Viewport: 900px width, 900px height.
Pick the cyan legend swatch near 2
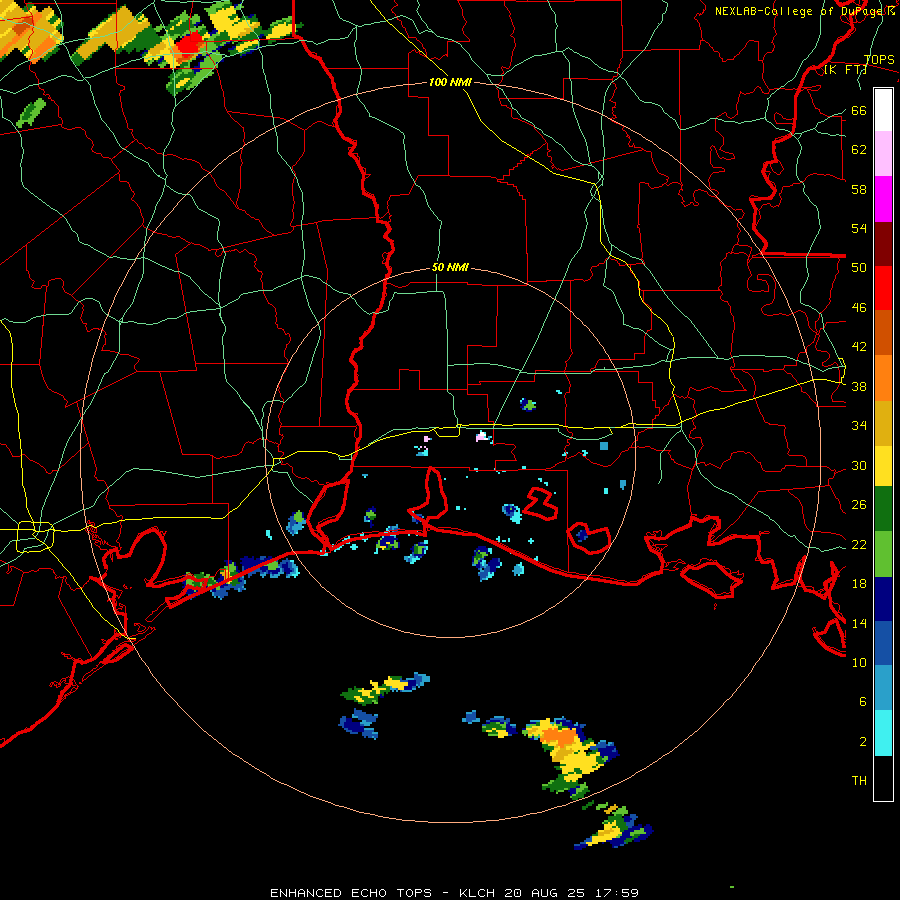pos(883,733)
